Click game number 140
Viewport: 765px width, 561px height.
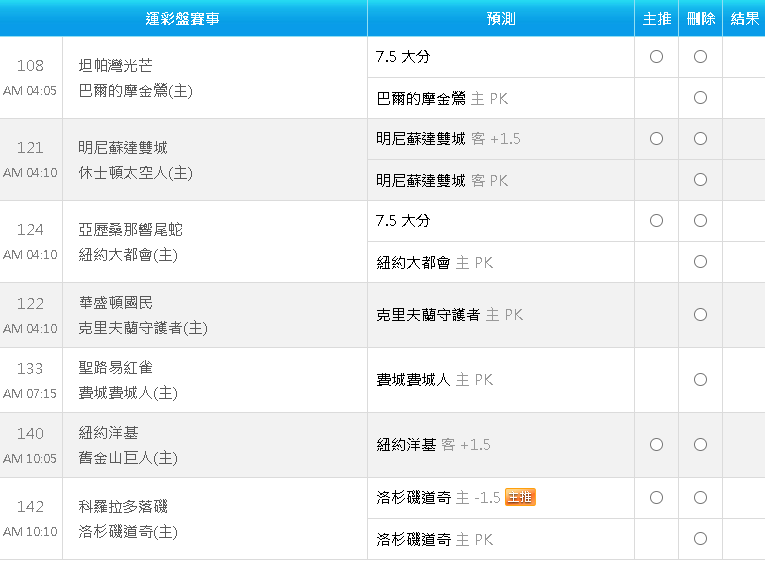30,433
